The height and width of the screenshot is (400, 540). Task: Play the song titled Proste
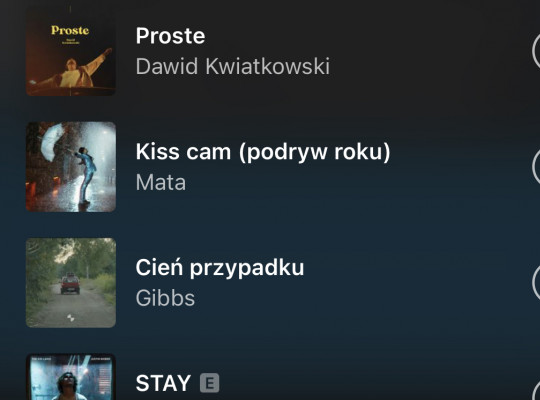(x=170, y=36)
